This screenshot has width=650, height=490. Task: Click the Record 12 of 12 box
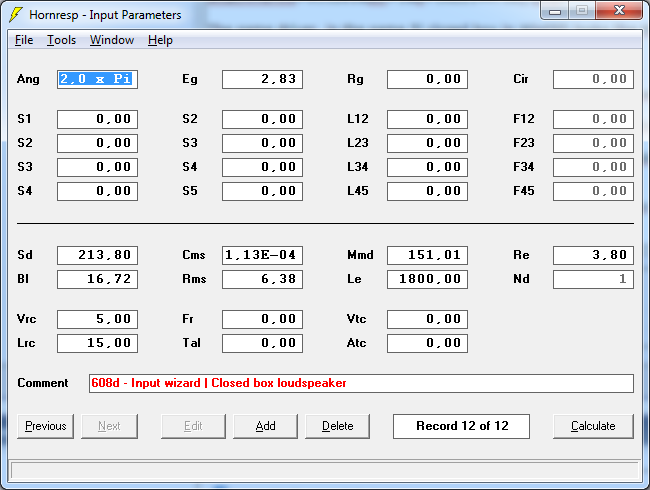461,426
